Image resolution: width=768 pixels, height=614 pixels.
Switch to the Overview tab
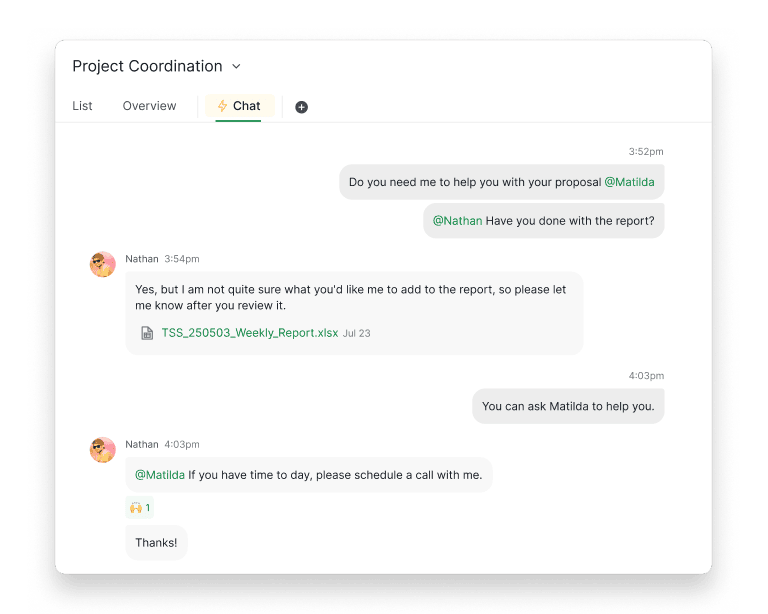(x=149, y=106)
